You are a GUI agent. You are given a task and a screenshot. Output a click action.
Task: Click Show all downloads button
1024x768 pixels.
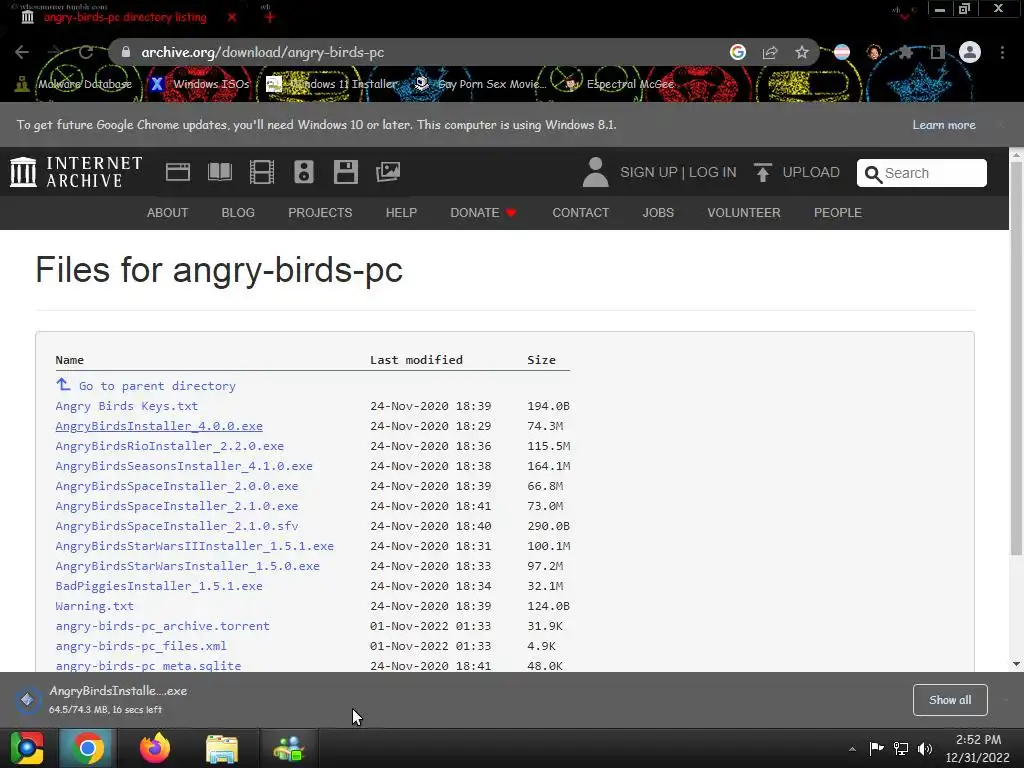950,700
